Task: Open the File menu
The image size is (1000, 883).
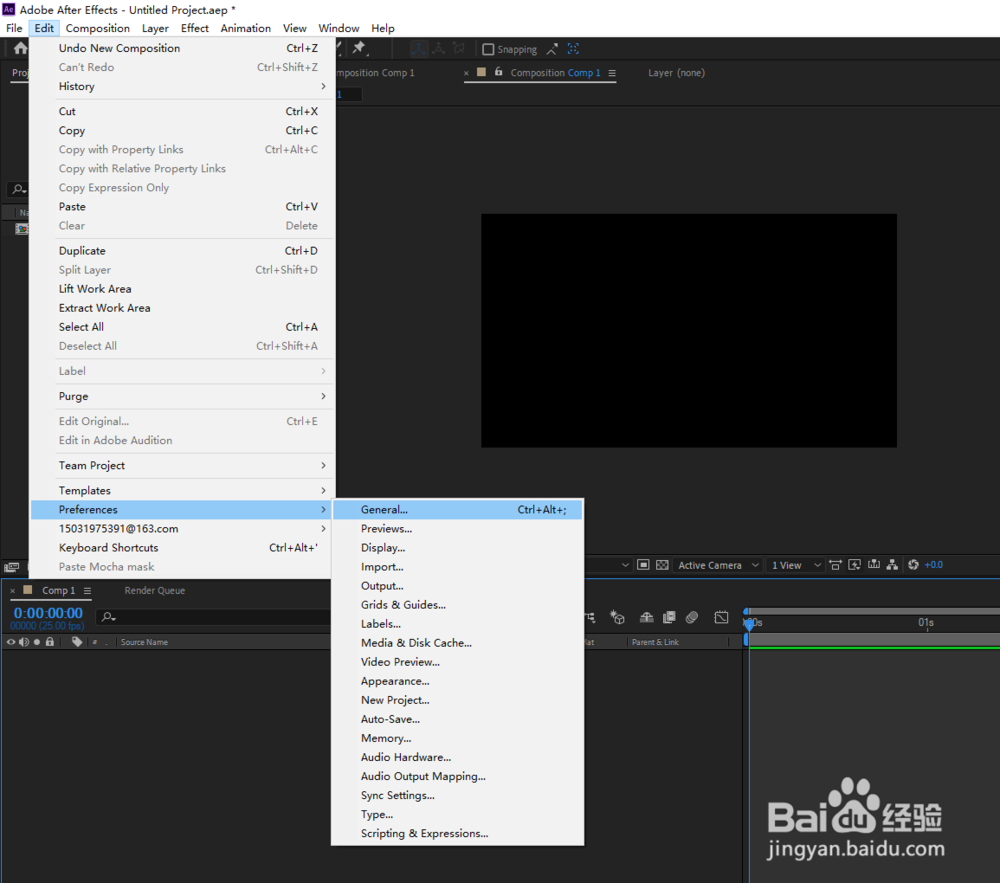Action: [14, 28]
